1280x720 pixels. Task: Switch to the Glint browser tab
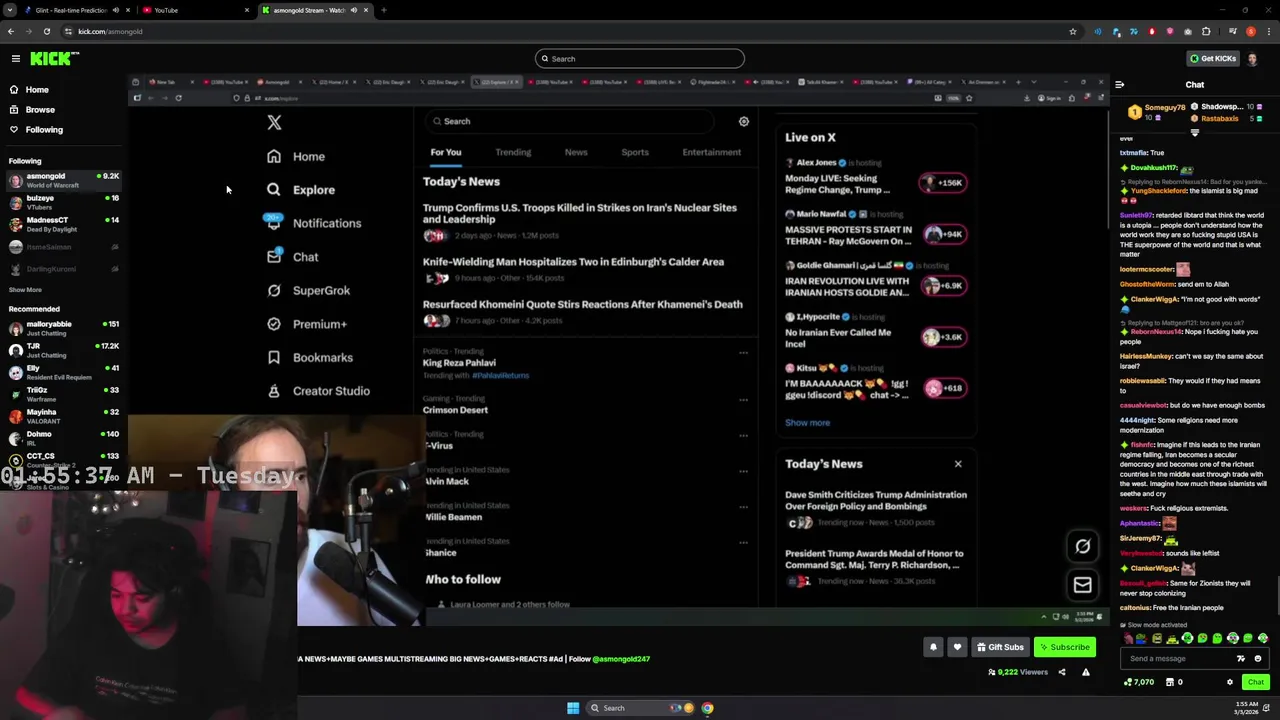(x=78, y=10)
